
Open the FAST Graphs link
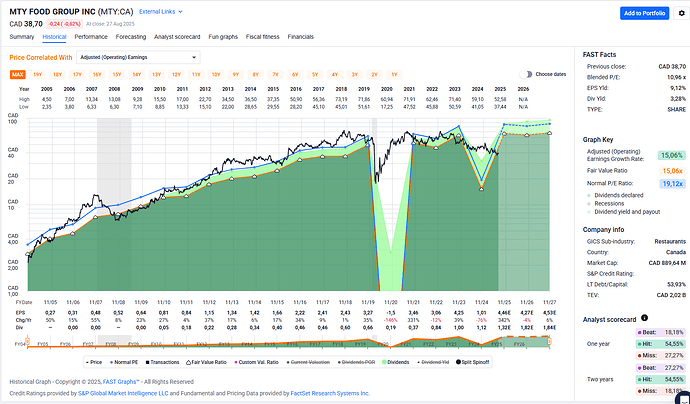(121, 382)
